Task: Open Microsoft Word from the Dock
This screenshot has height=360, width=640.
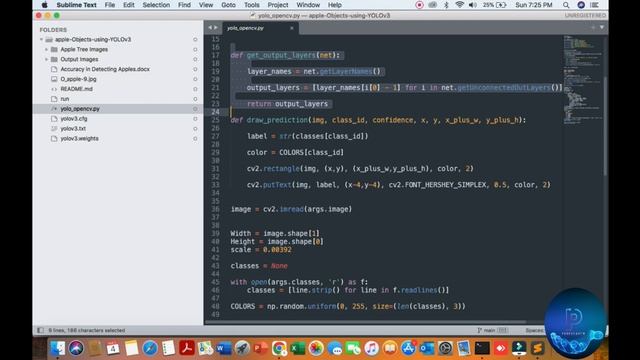Action: pos(223,348)
